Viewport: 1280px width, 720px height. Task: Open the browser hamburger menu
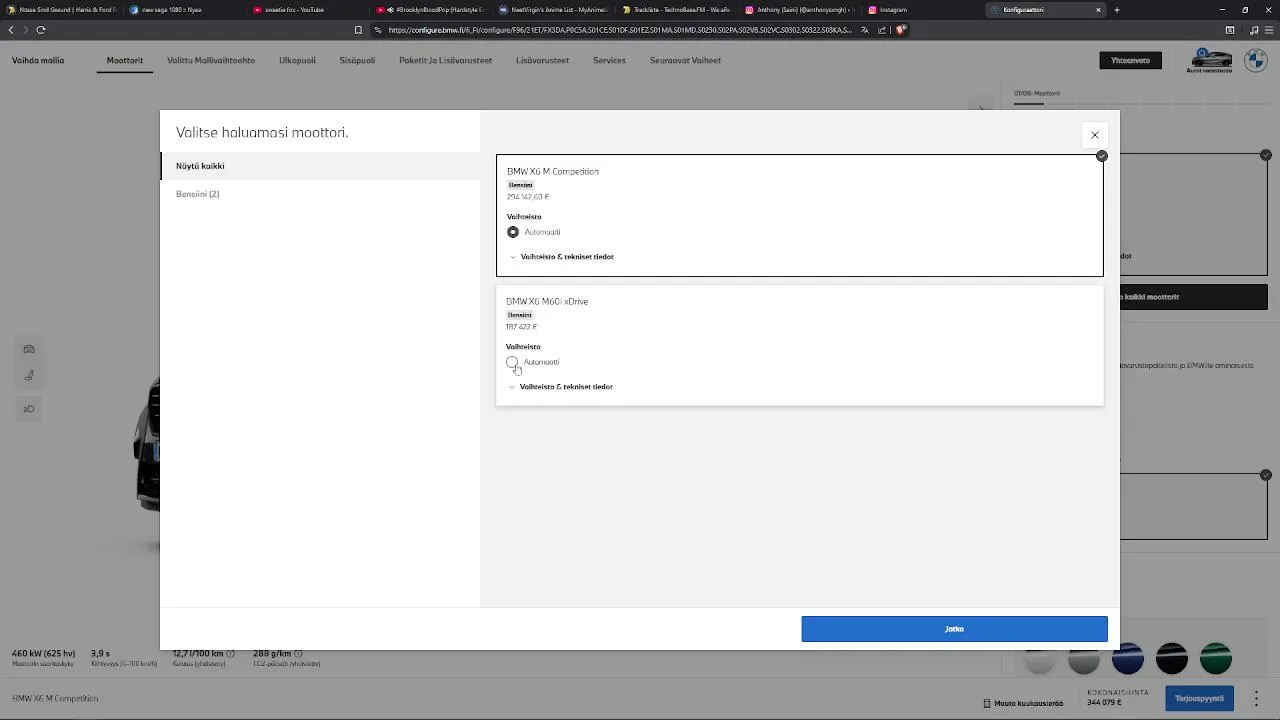pyautogui.click(x=1269, y=30)
